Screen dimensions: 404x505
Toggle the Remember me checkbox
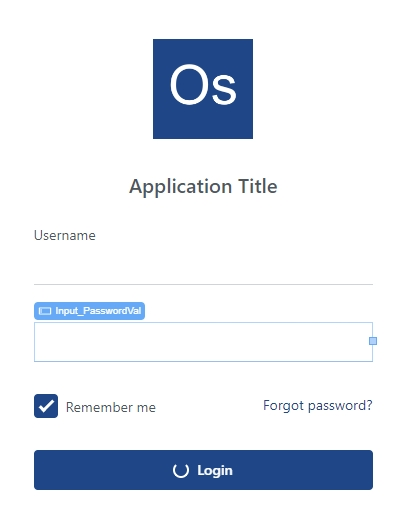coord(46,406)
